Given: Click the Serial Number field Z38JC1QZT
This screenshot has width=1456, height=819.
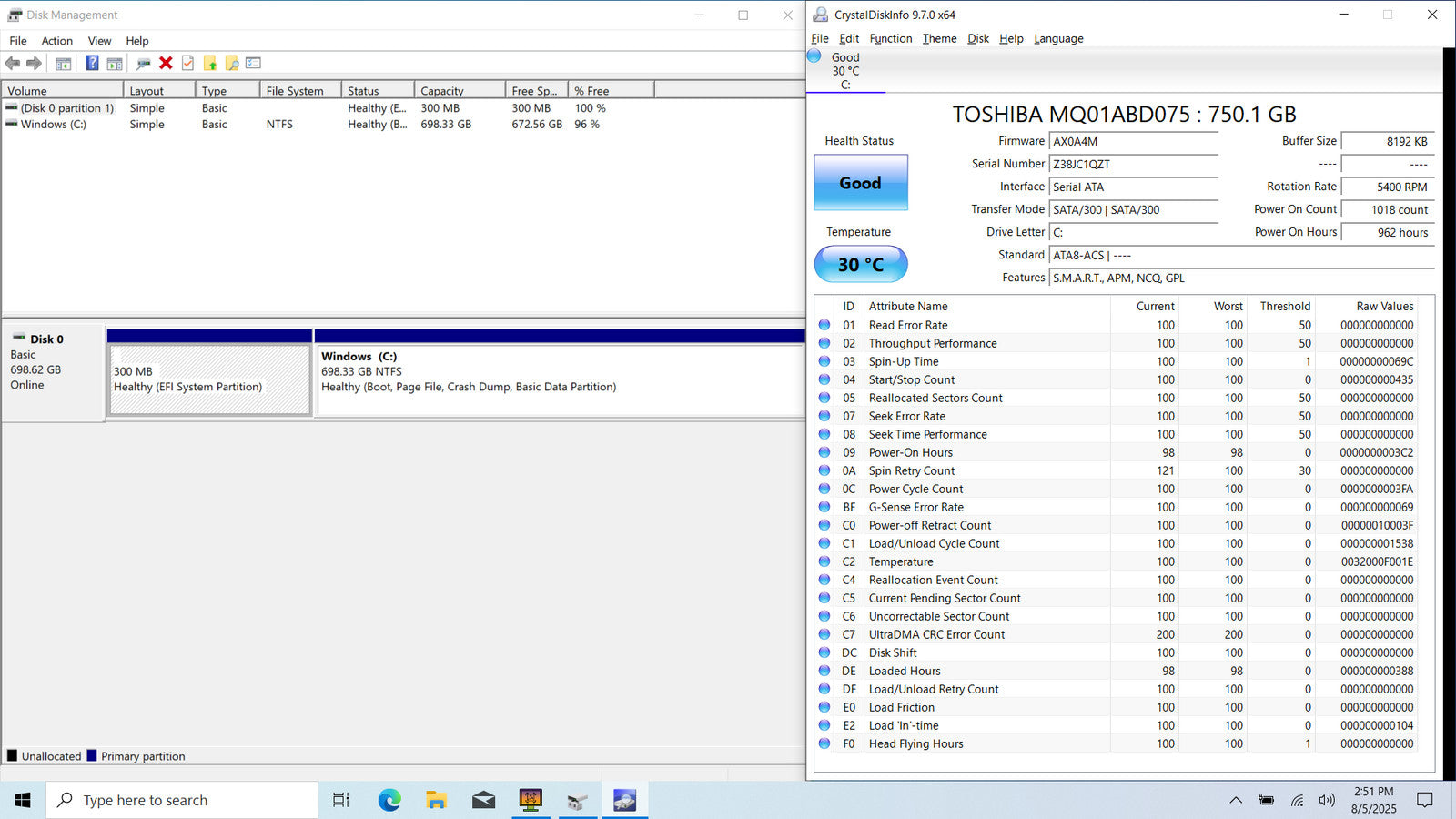Looking at the screenshot, I should [x=1133, y=165].
